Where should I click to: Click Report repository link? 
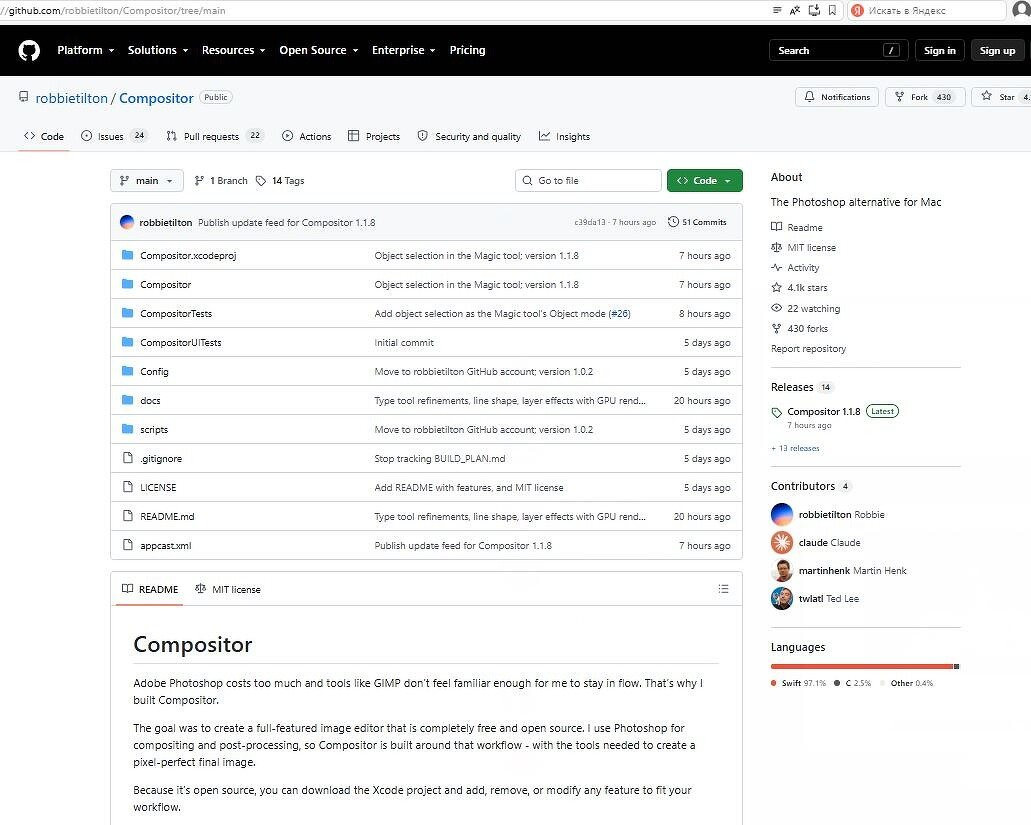click(x=808, y=348)
